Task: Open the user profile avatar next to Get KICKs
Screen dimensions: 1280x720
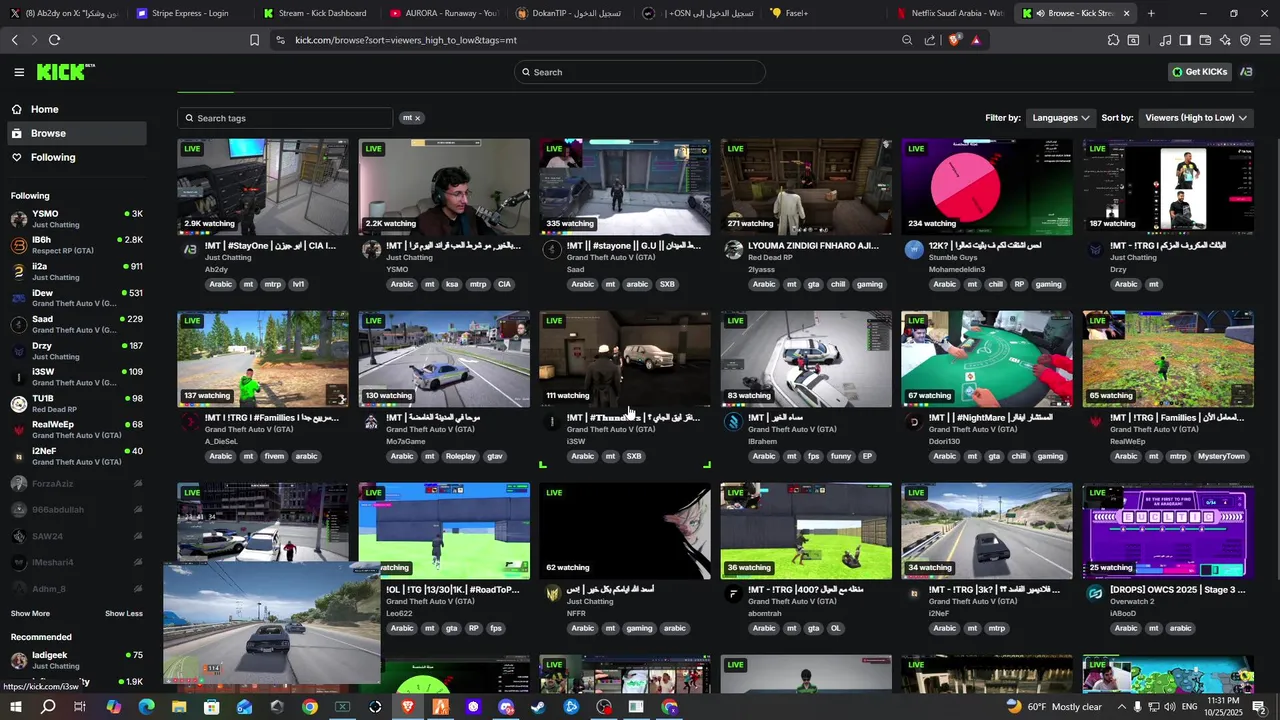Action: 1246,72
